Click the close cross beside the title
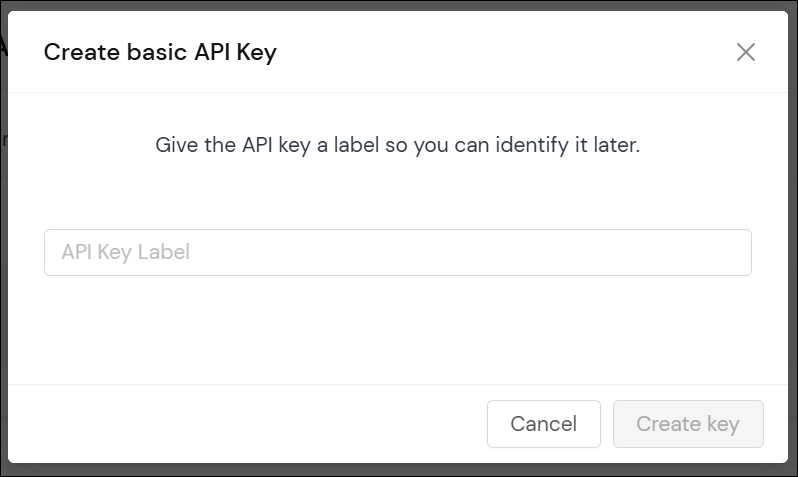 (746, 52)
